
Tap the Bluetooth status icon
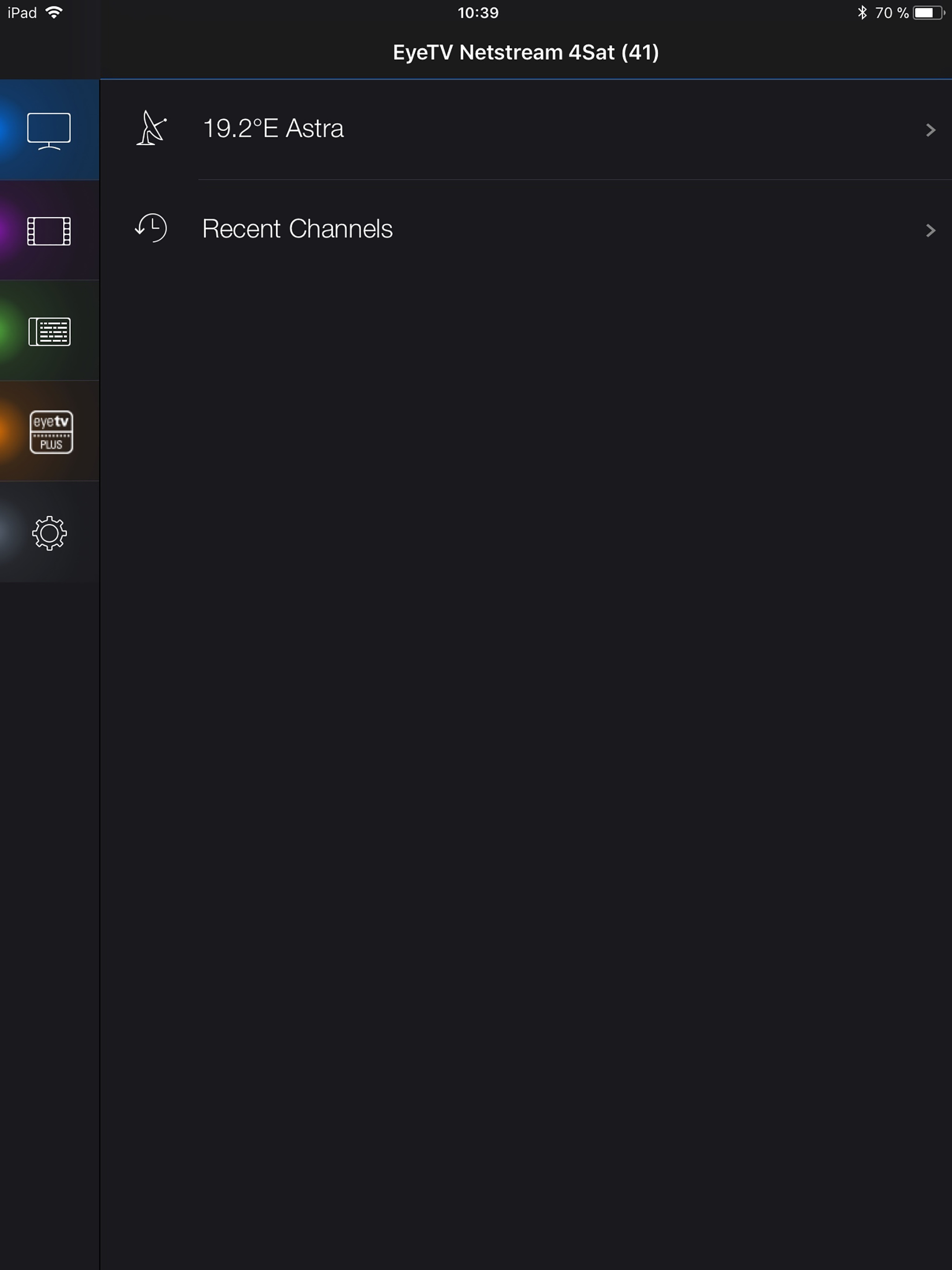[x=861, y=13]
